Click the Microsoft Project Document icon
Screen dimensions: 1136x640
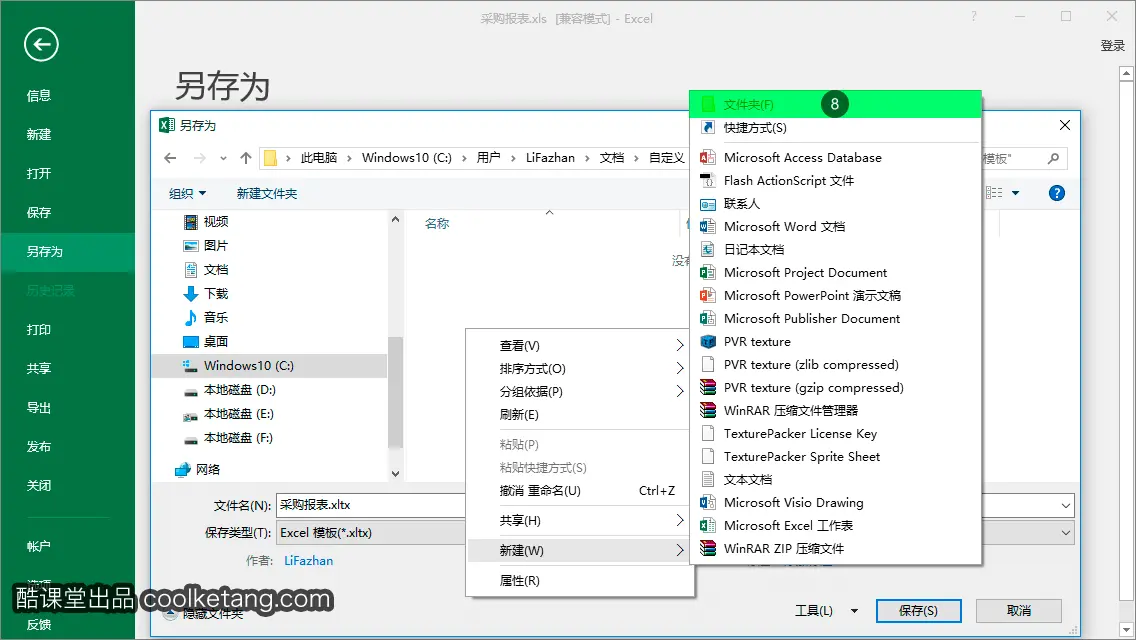click(x=708, y=273)
